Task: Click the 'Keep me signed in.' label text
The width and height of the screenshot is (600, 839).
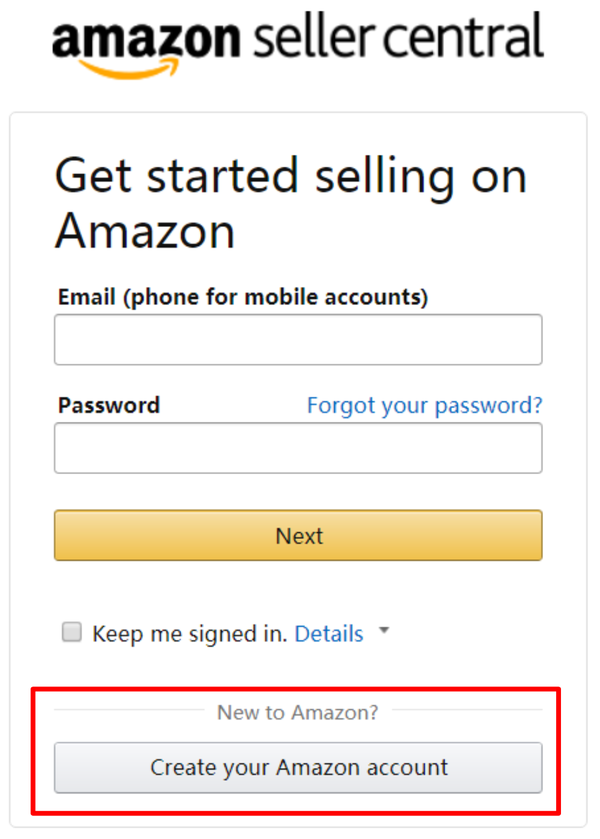Action: [190, 633]
